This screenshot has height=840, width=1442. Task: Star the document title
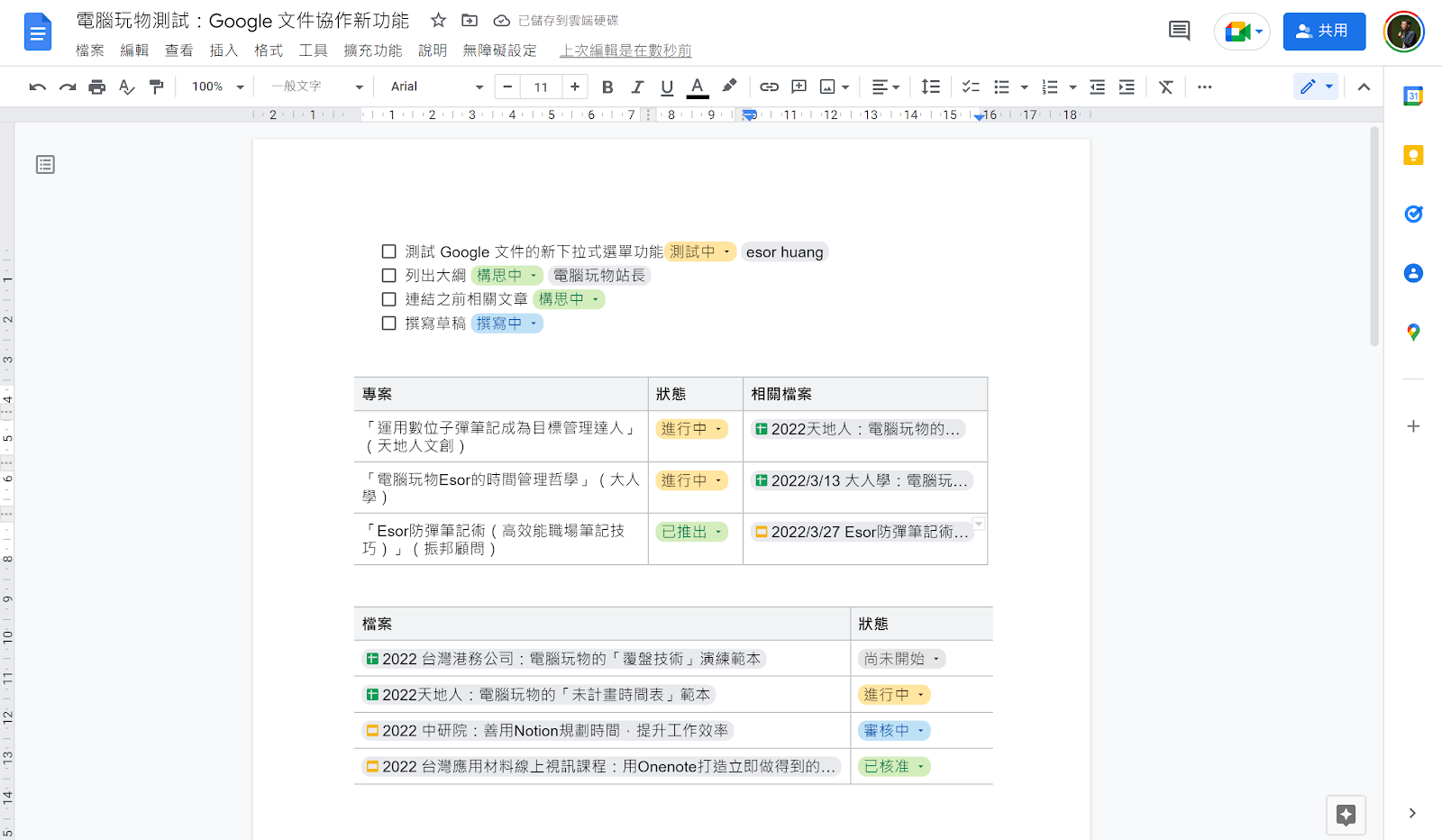click(438, 20)
